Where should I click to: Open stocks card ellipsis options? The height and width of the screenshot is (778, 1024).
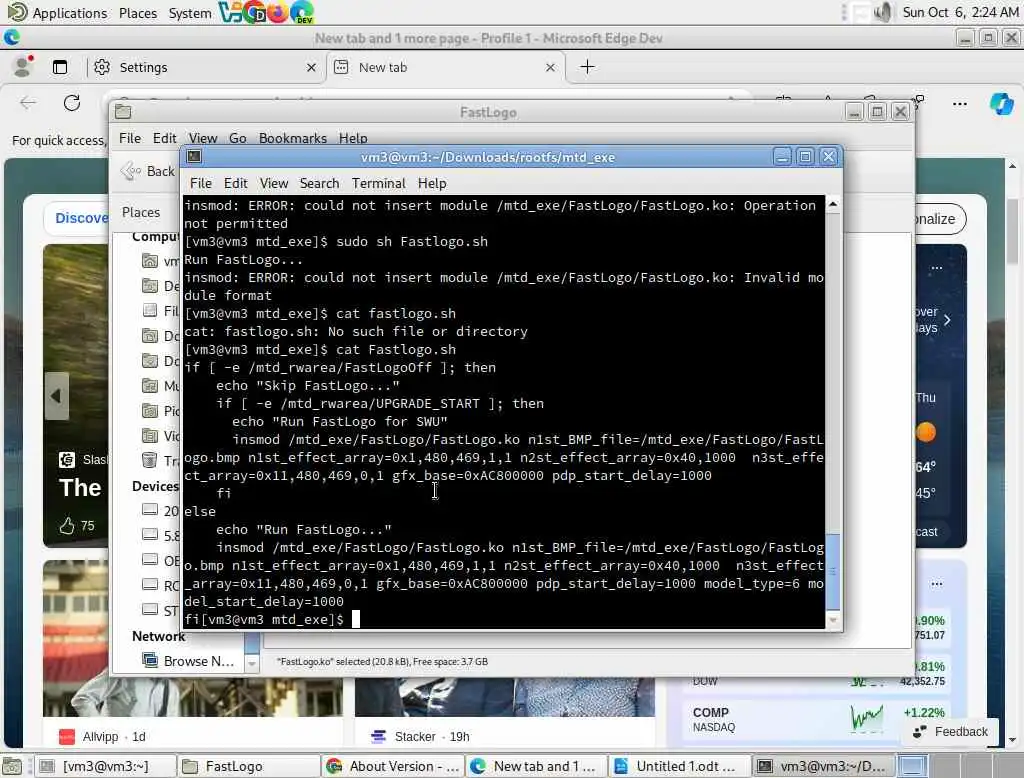[936, 583]
